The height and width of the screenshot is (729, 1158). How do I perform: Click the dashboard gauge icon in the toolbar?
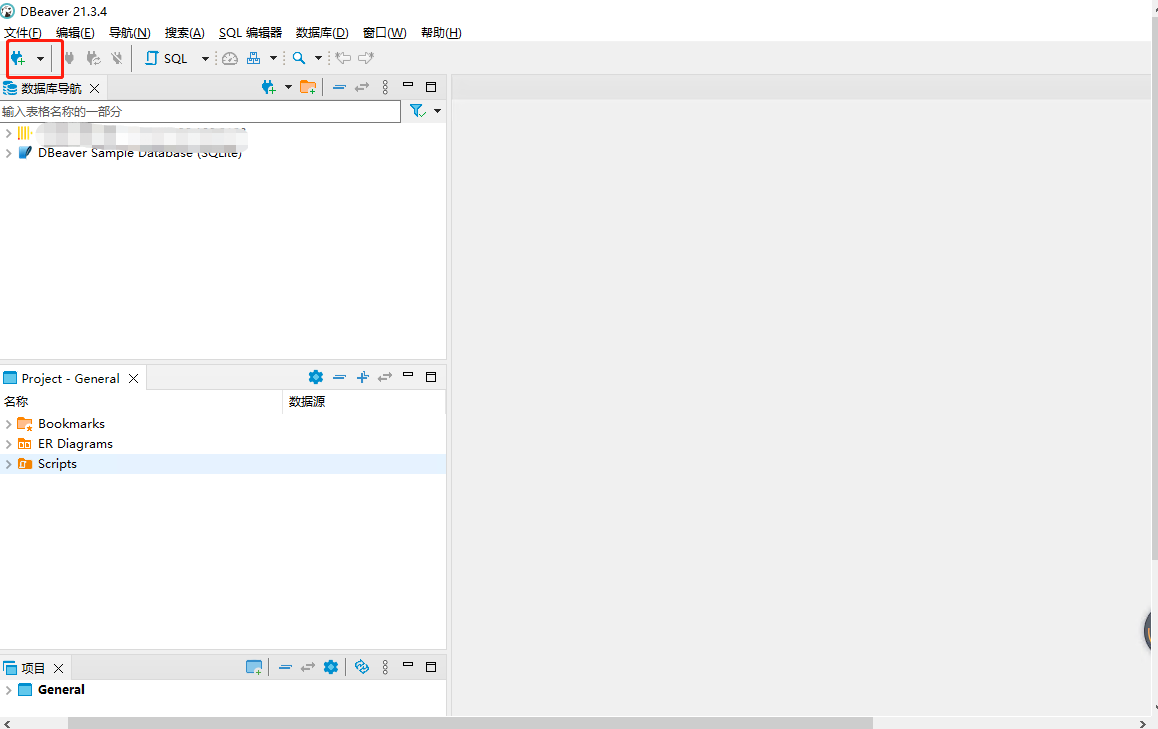coord(230,58)
